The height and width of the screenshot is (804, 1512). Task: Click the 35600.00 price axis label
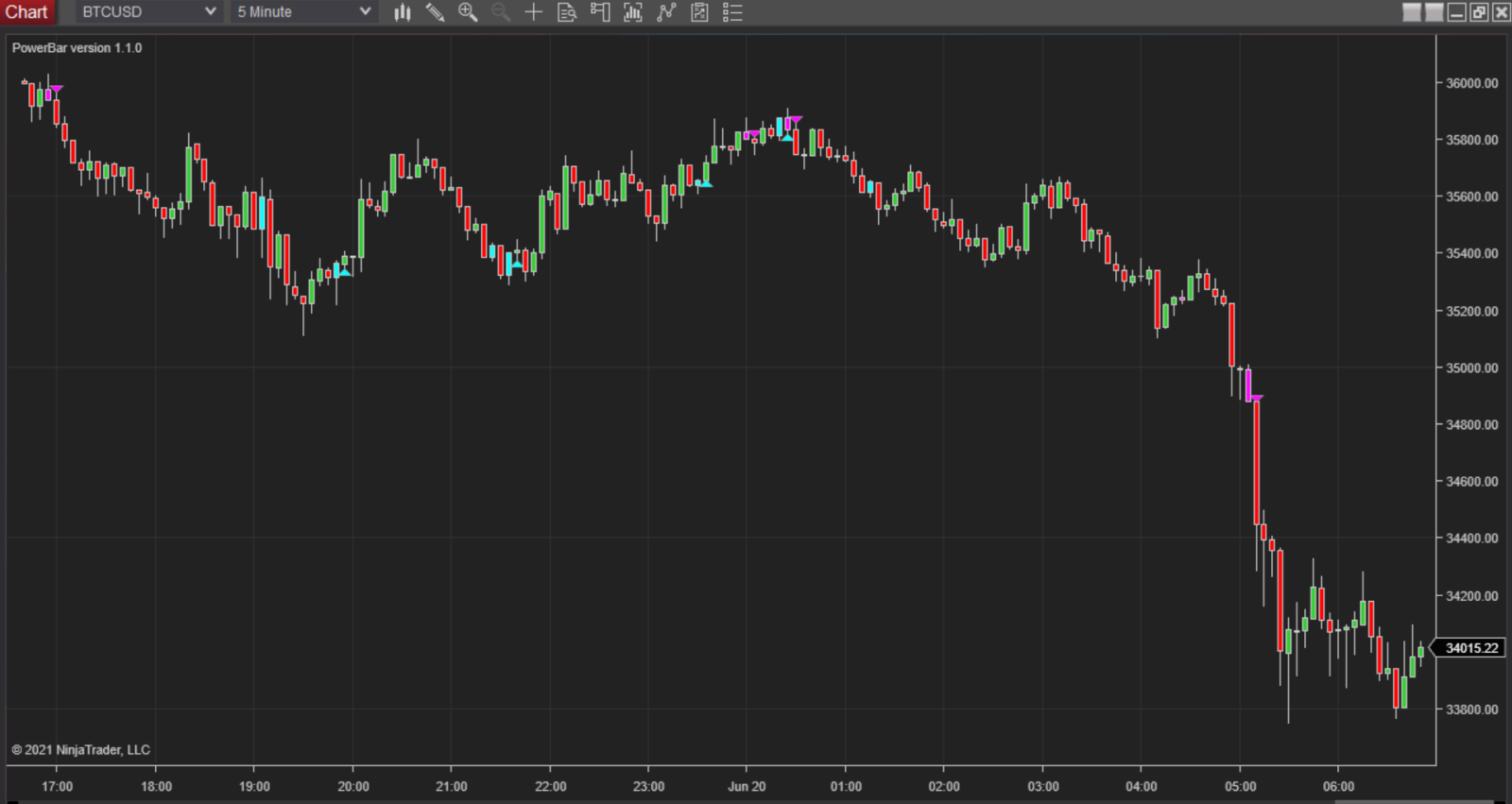[x=1471, y=197]
